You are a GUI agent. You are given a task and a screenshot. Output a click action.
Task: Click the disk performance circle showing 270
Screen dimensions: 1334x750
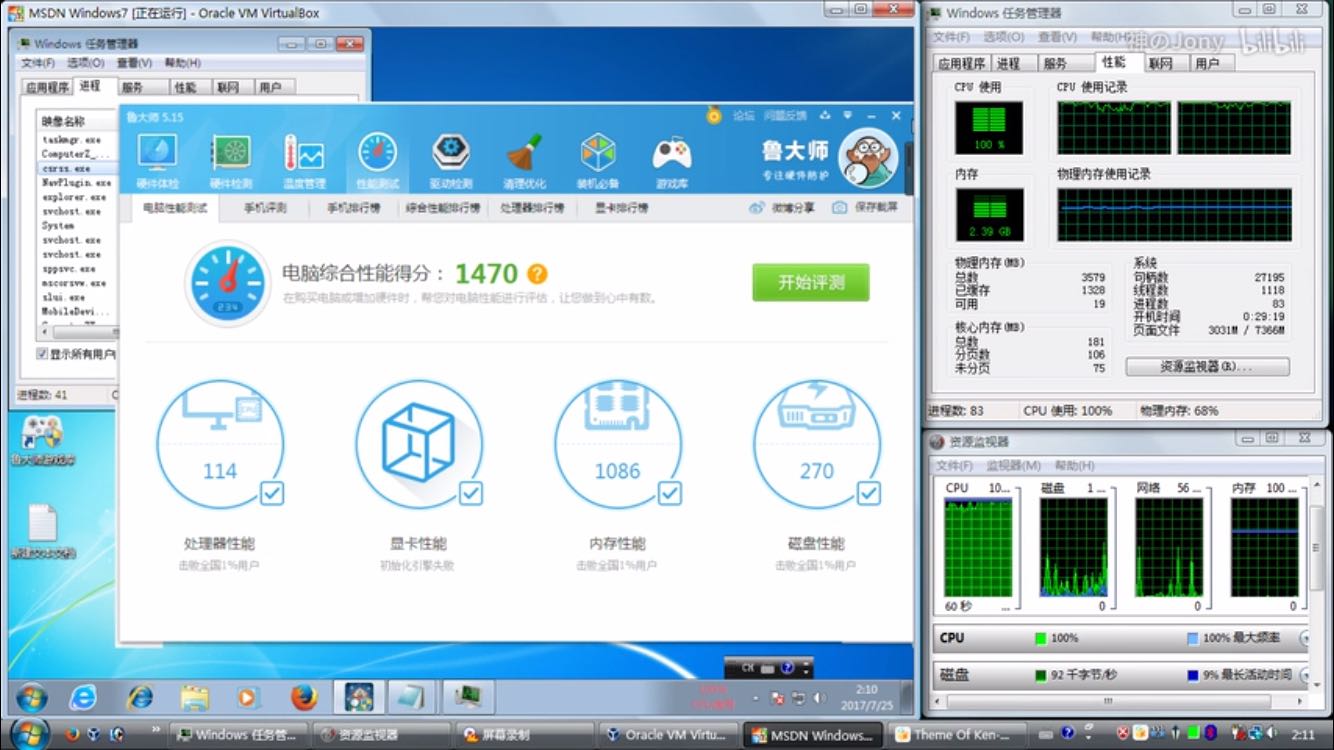pyautogui.click(x=817, y=445)
